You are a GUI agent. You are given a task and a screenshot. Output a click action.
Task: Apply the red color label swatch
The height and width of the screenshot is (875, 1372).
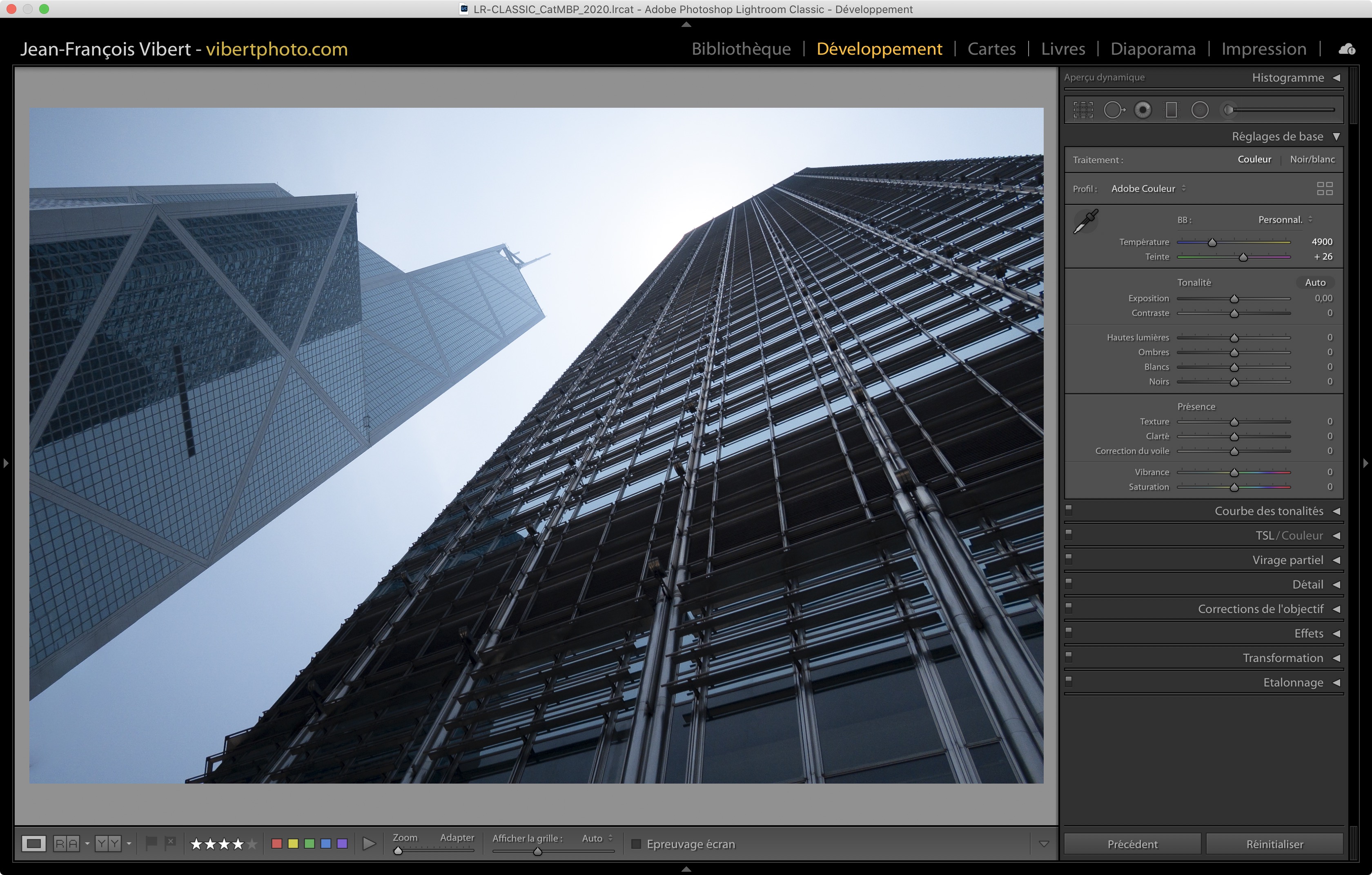277,843
